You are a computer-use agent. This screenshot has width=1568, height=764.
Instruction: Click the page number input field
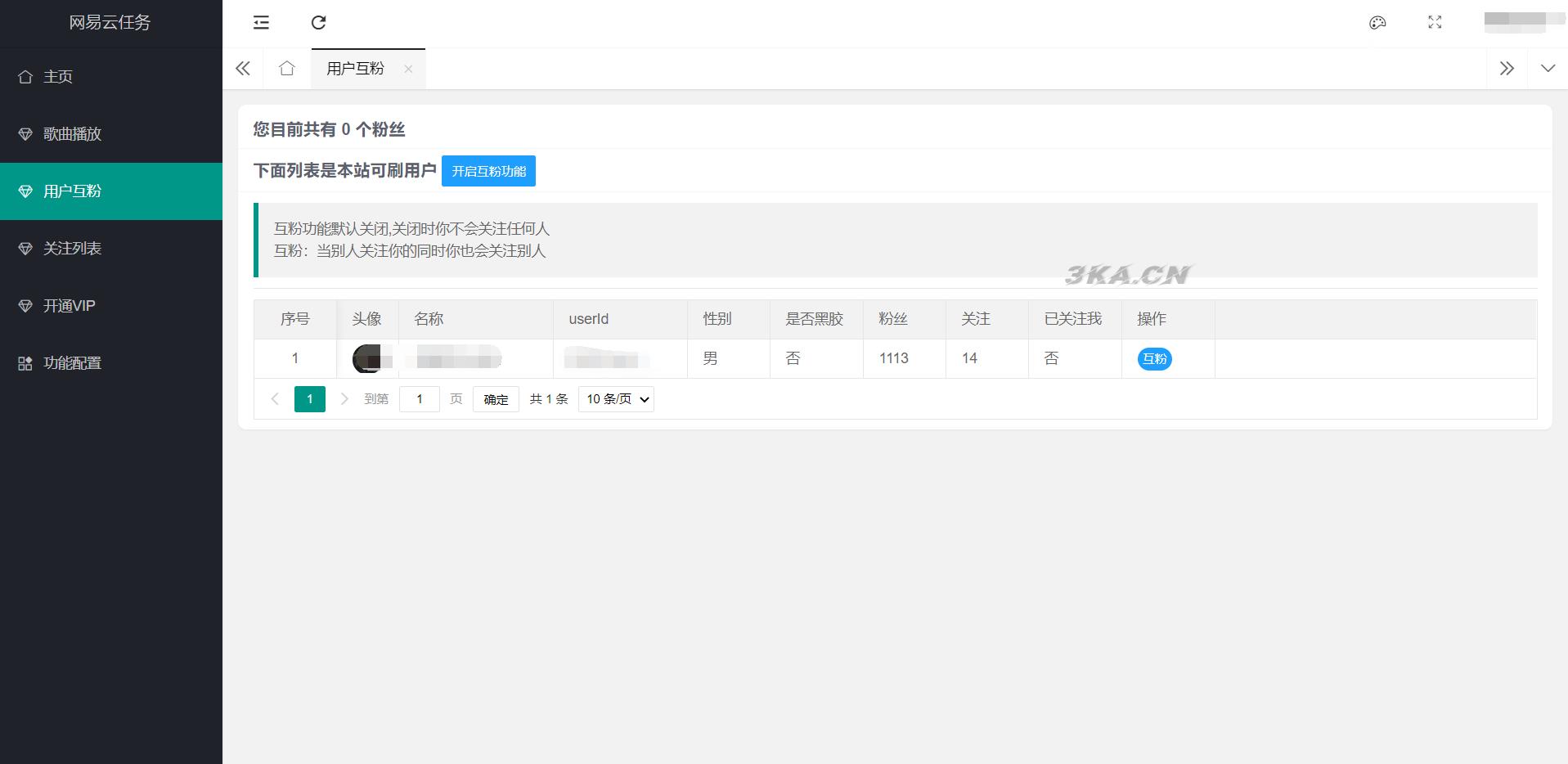420,399
